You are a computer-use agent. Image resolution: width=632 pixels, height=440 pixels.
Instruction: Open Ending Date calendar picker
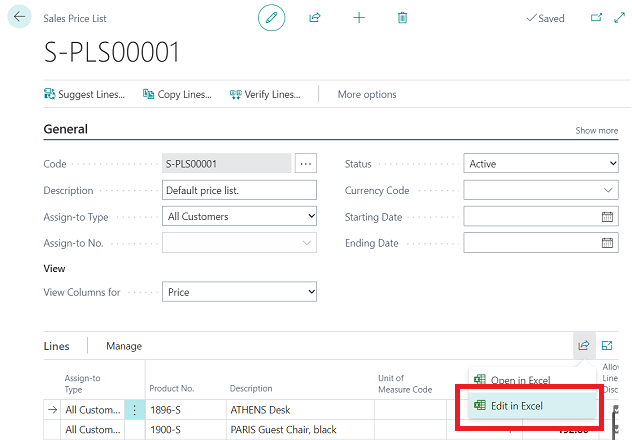pos(607,243)
